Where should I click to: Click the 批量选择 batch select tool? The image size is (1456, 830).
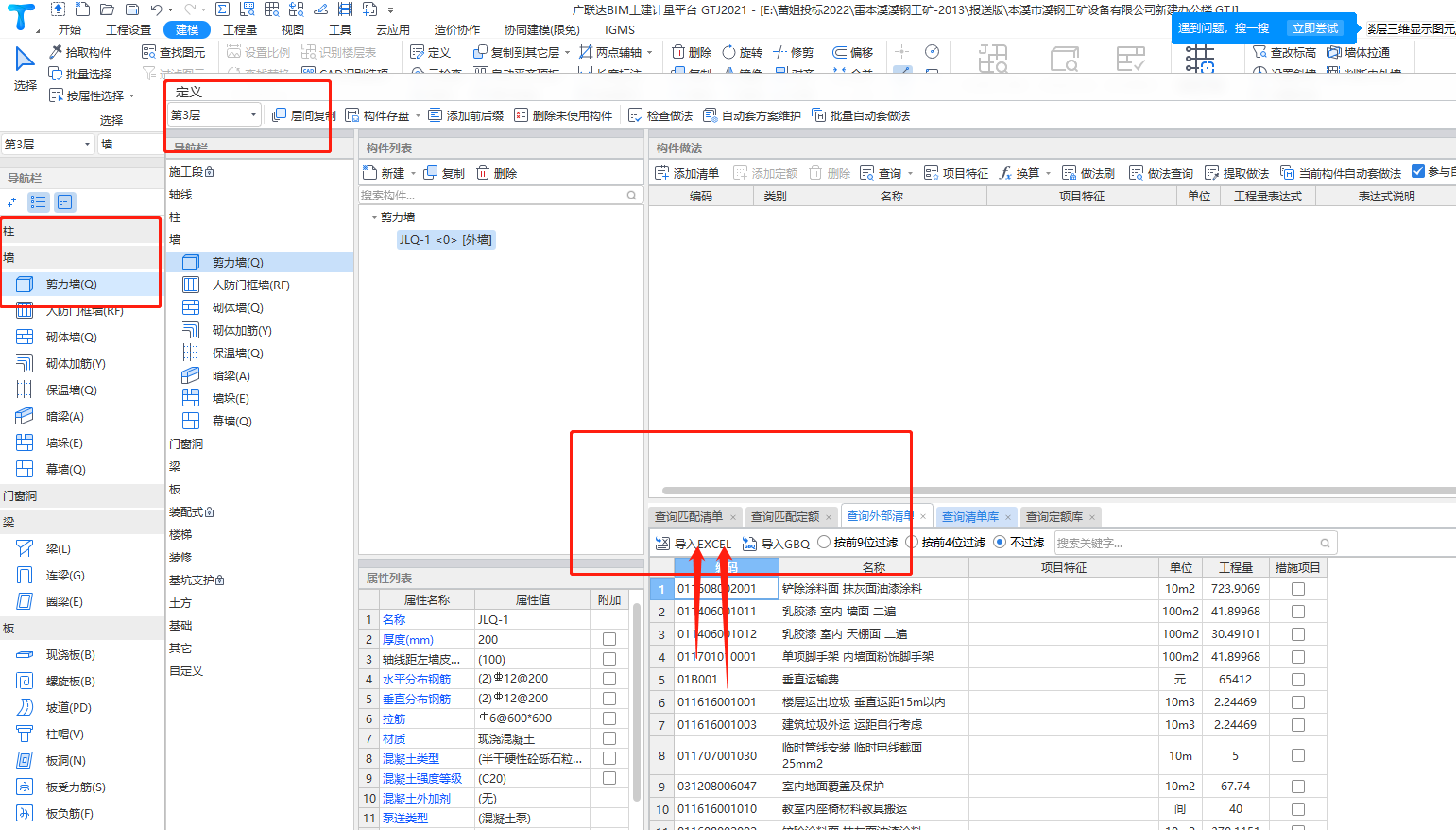pos(80,74)
